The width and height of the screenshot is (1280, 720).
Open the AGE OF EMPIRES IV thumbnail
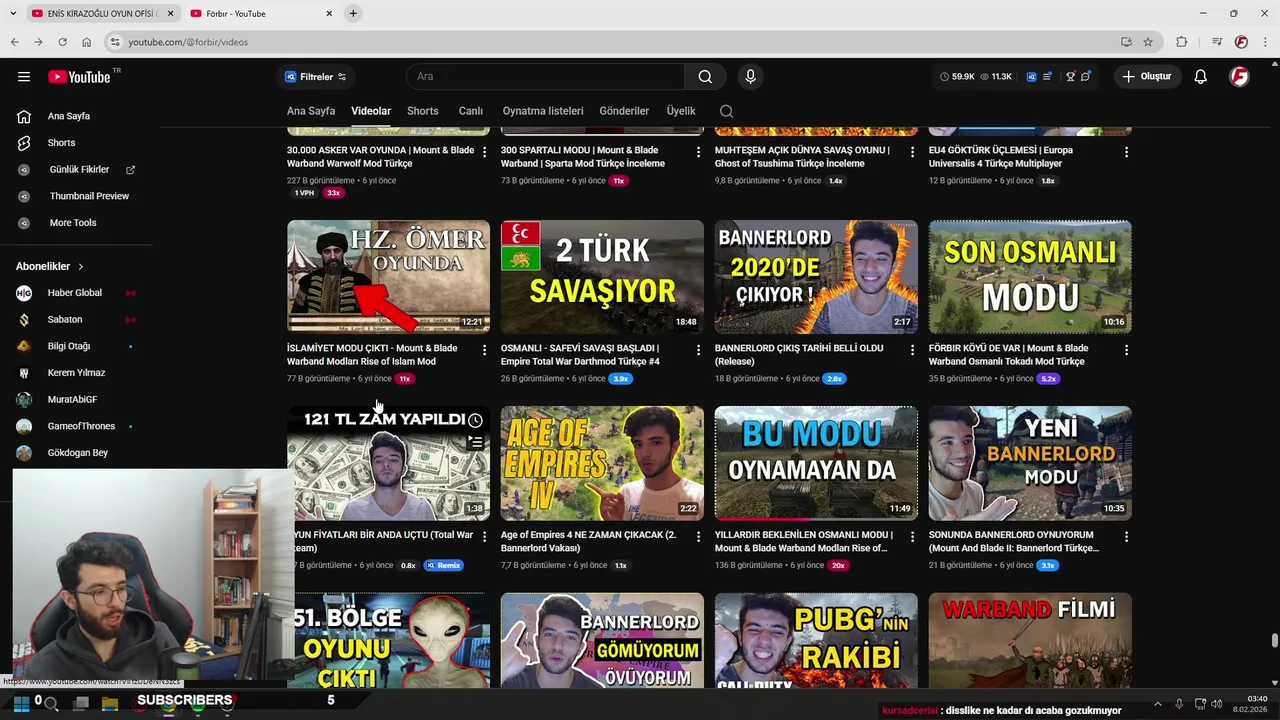[602, 463]
